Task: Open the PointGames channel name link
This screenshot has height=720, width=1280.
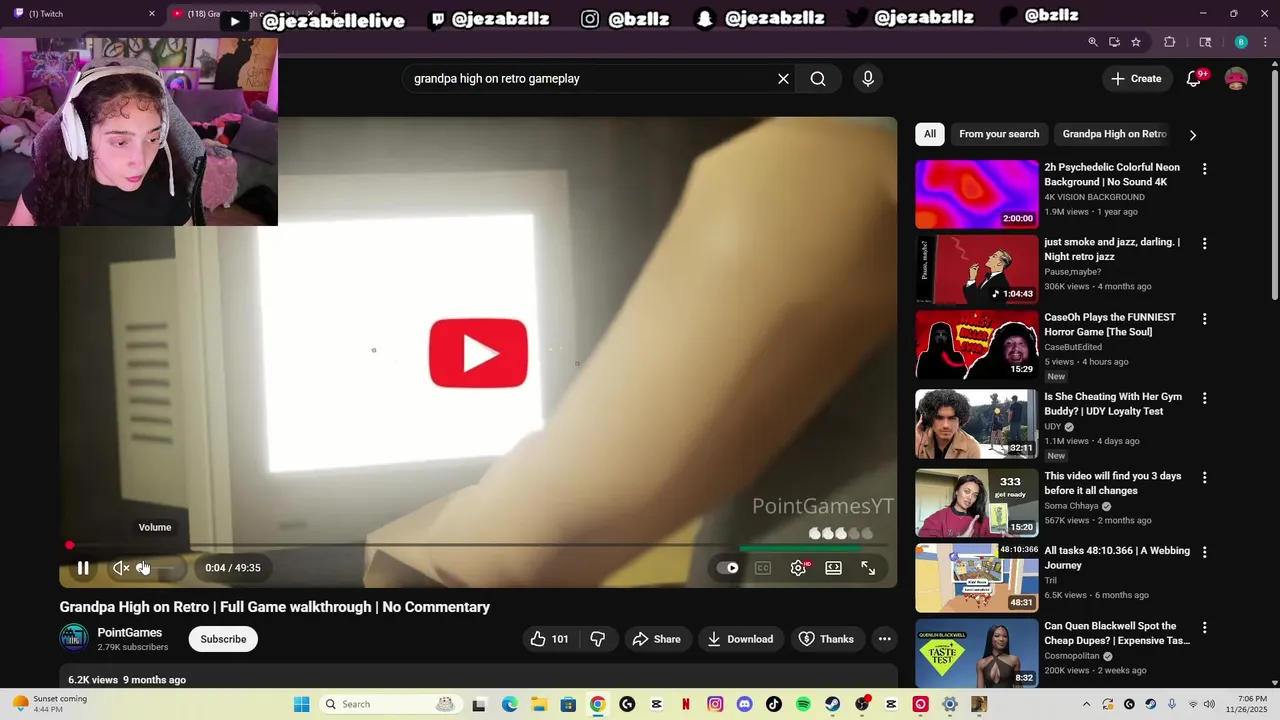Action: click(130, 632)
